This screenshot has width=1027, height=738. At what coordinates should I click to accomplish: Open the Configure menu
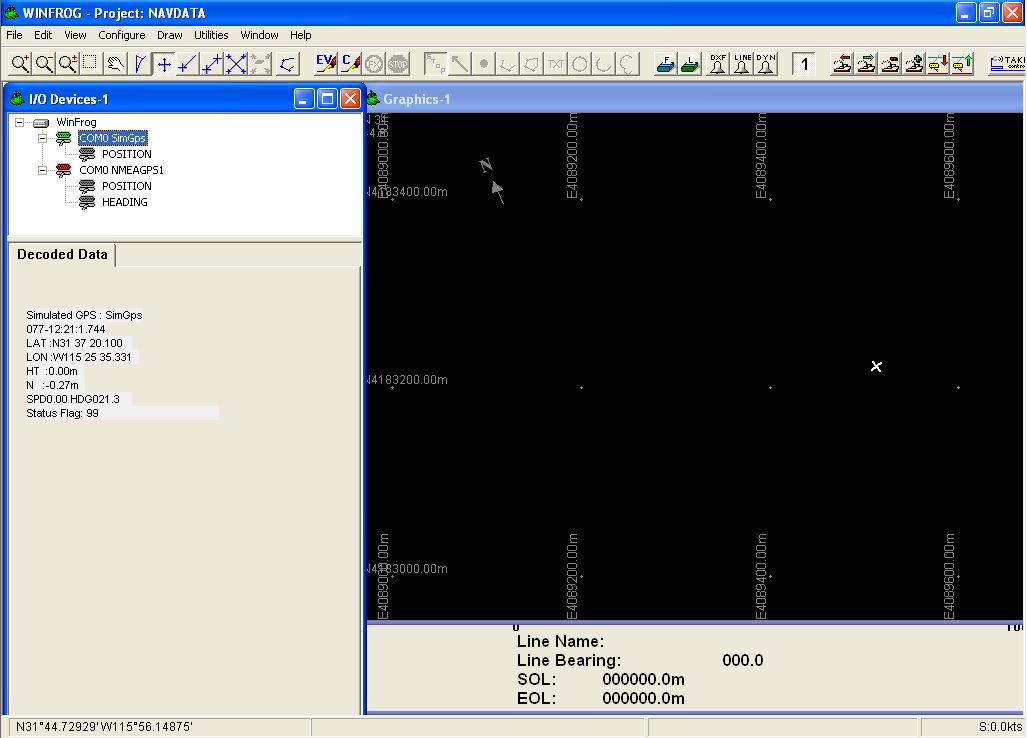(x=121, y=34)
